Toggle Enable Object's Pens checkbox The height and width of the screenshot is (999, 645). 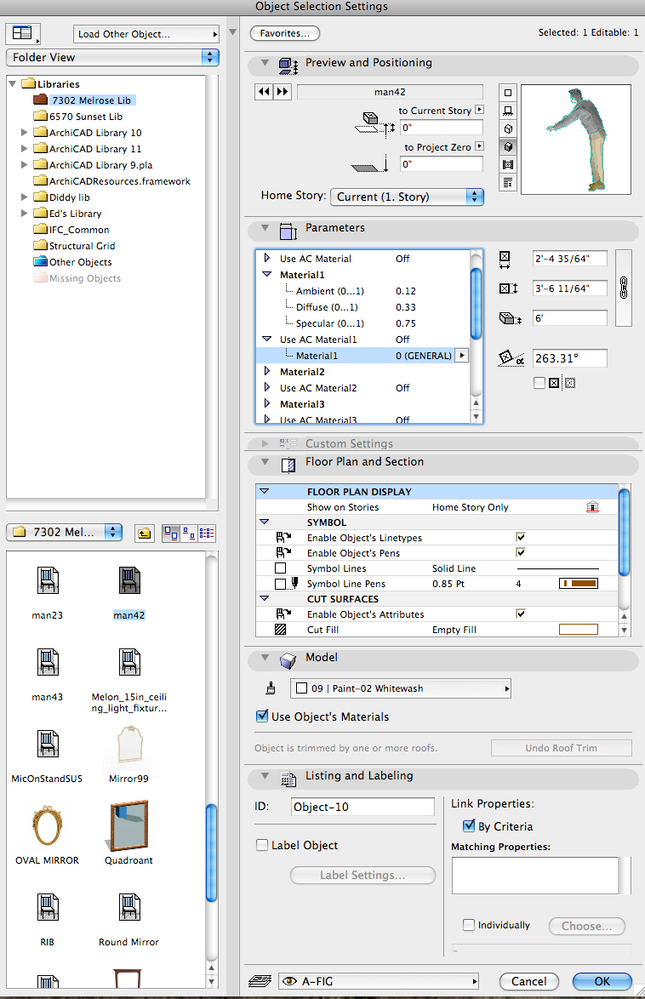click(521, 552)
